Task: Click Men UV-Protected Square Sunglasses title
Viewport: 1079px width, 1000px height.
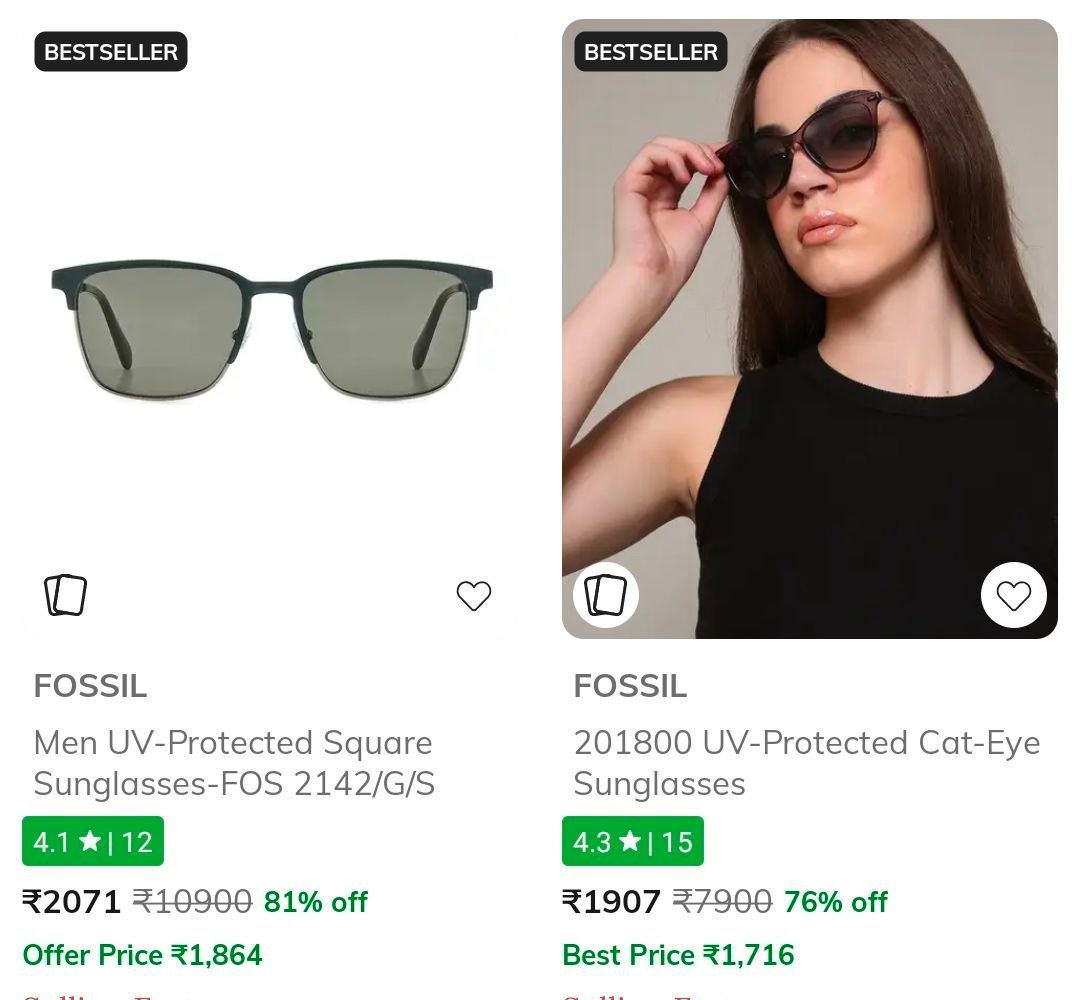Action: 233,764
